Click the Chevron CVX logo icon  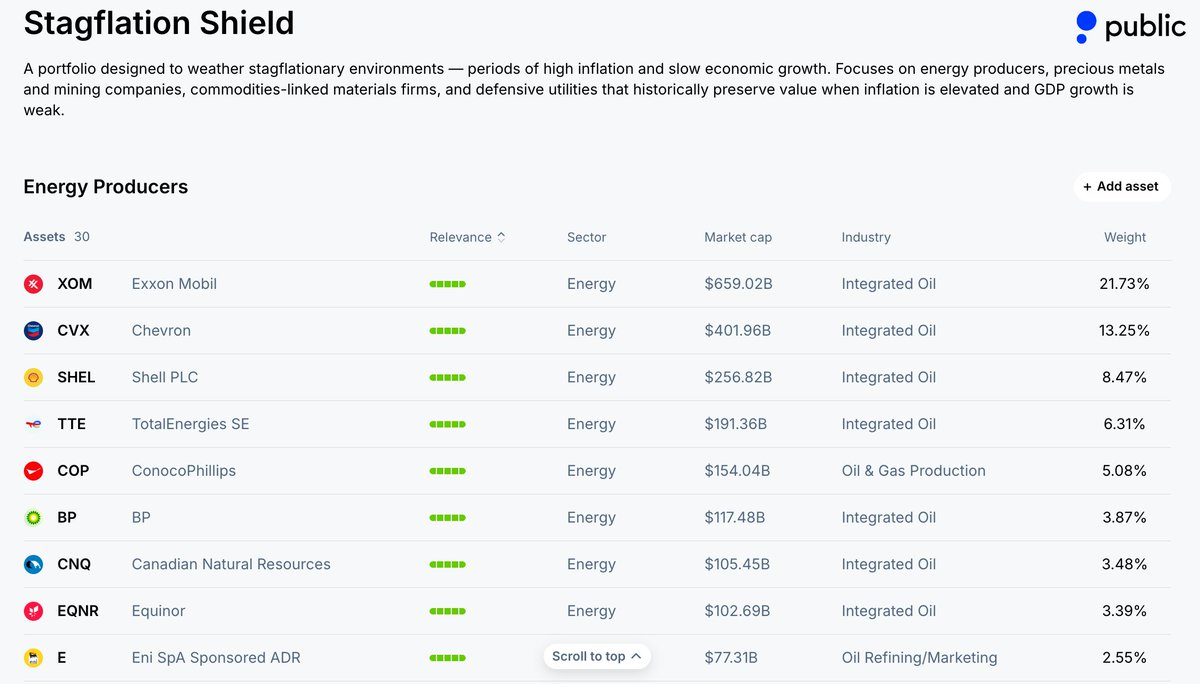pos(33,331)
